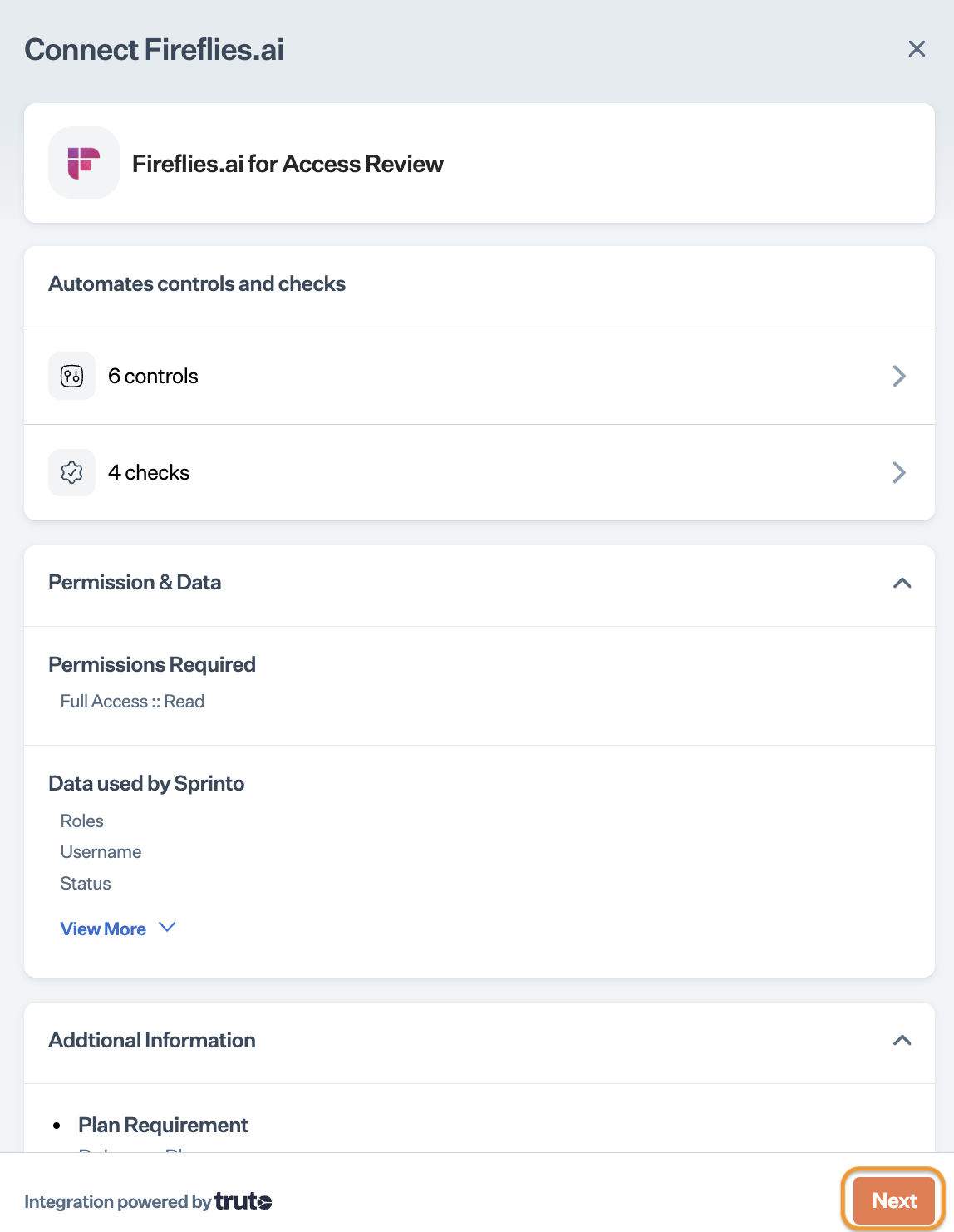Viewport: 954px width, 1232px height.
Task: Close the Connect Fireflies.ai dialog
Action: 917,49
